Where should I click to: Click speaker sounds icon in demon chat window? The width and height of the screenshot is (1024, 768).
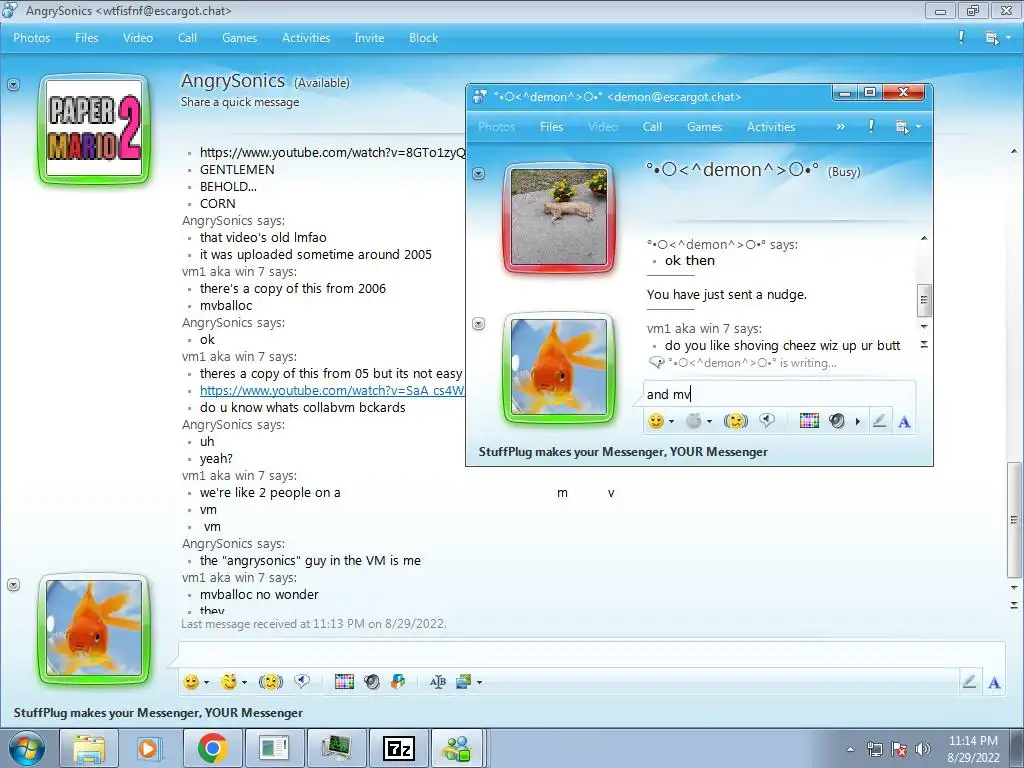(837, 421)
